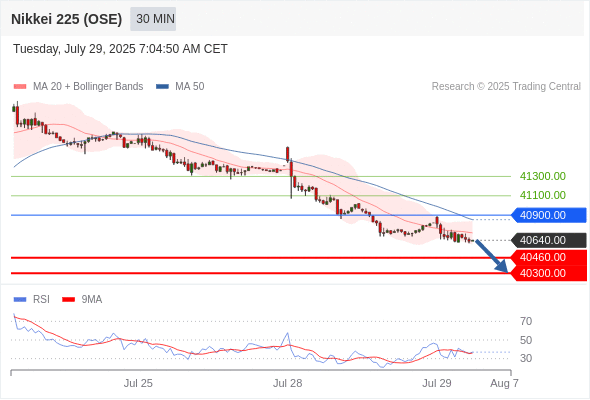Select the 40300.00 red support tag
This screenshot has width=590, height=400.
tap(549, 273)
